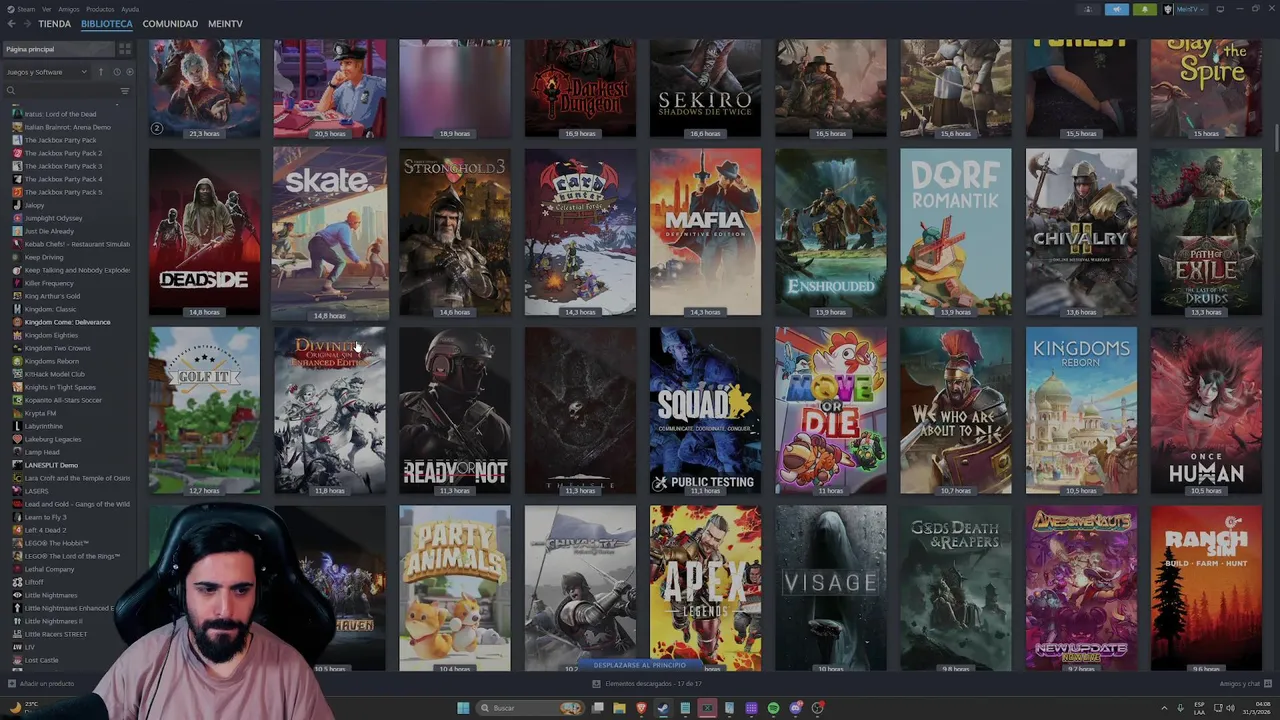The width and height of the screenshot is (1280, 720).
Task: Open the TIENDA tab
Action: tap(54, 23)
